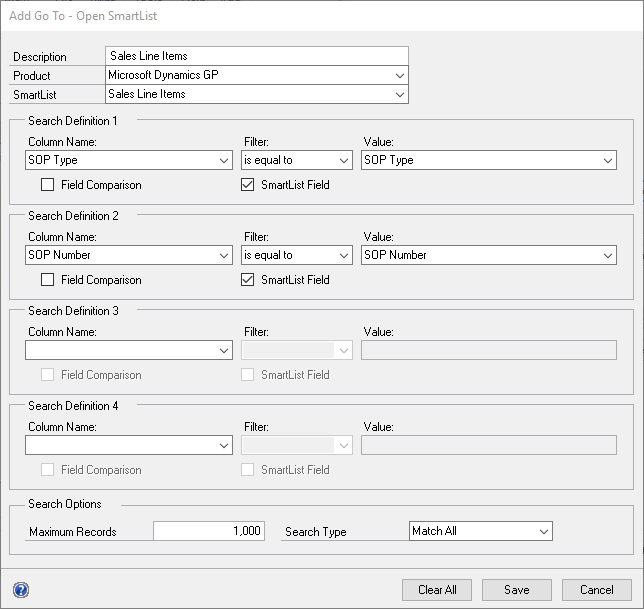Expand the SOP Type Value dropdown
644x609 pixels.
coord(489,160)
